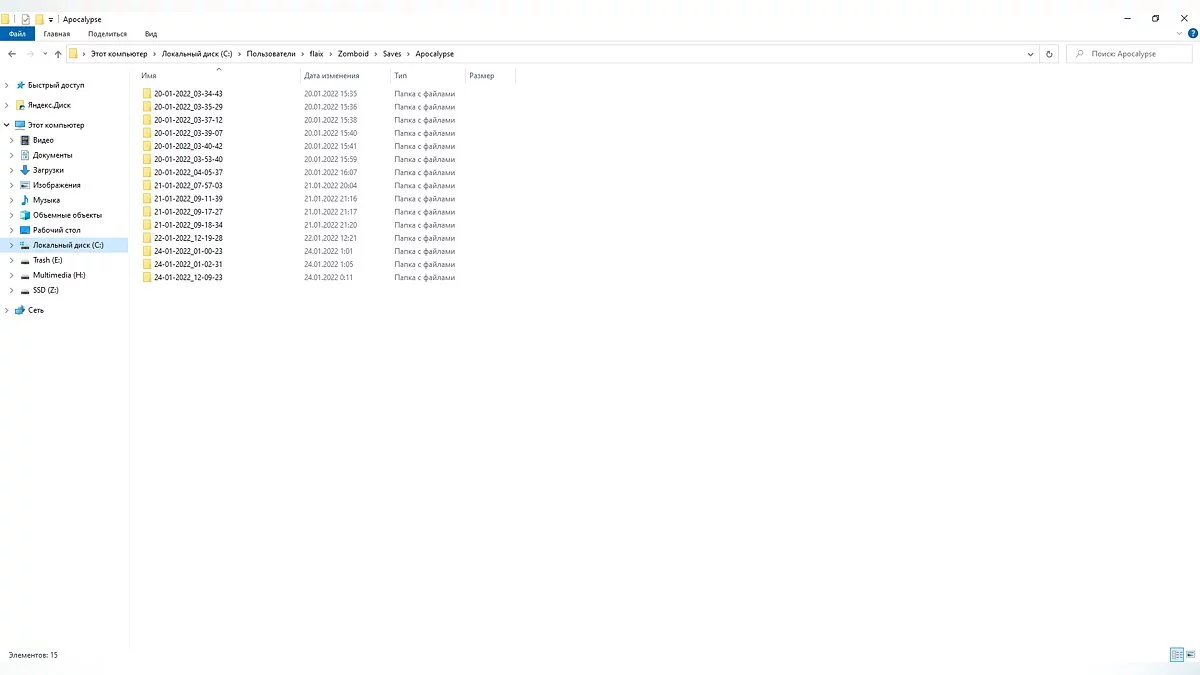The width and height of the screenshot is (1200, 675).
Task: Select Видео in navigation pane
Action: pos(43,140)
